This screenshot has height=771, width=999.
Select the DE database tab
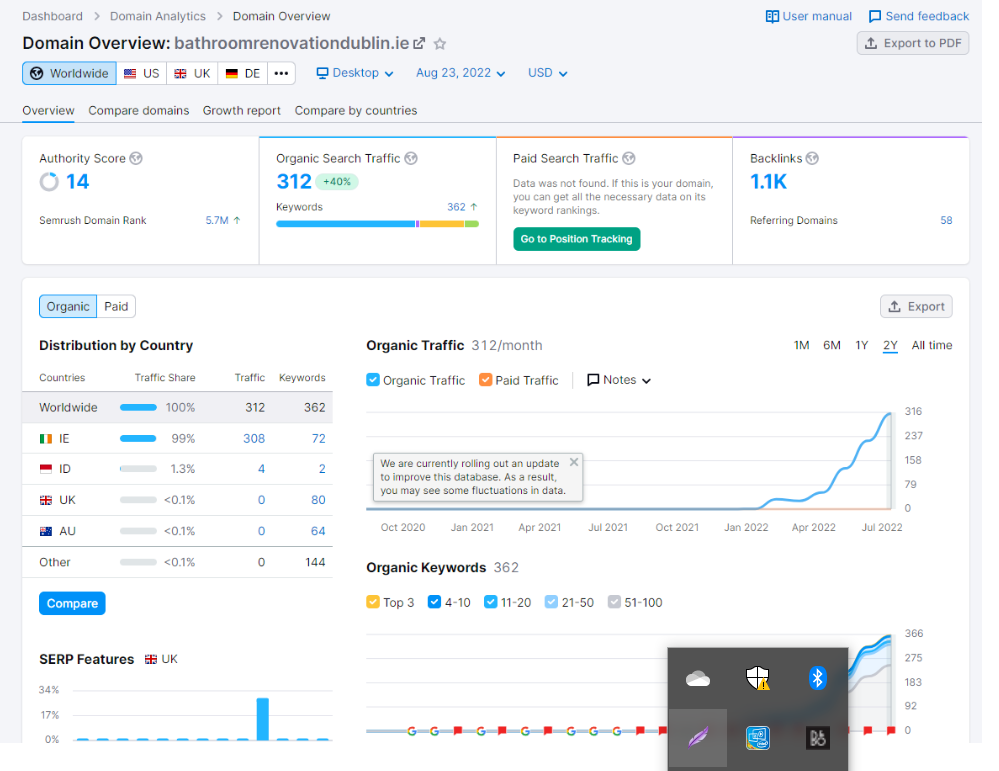(x=243, y=73)
